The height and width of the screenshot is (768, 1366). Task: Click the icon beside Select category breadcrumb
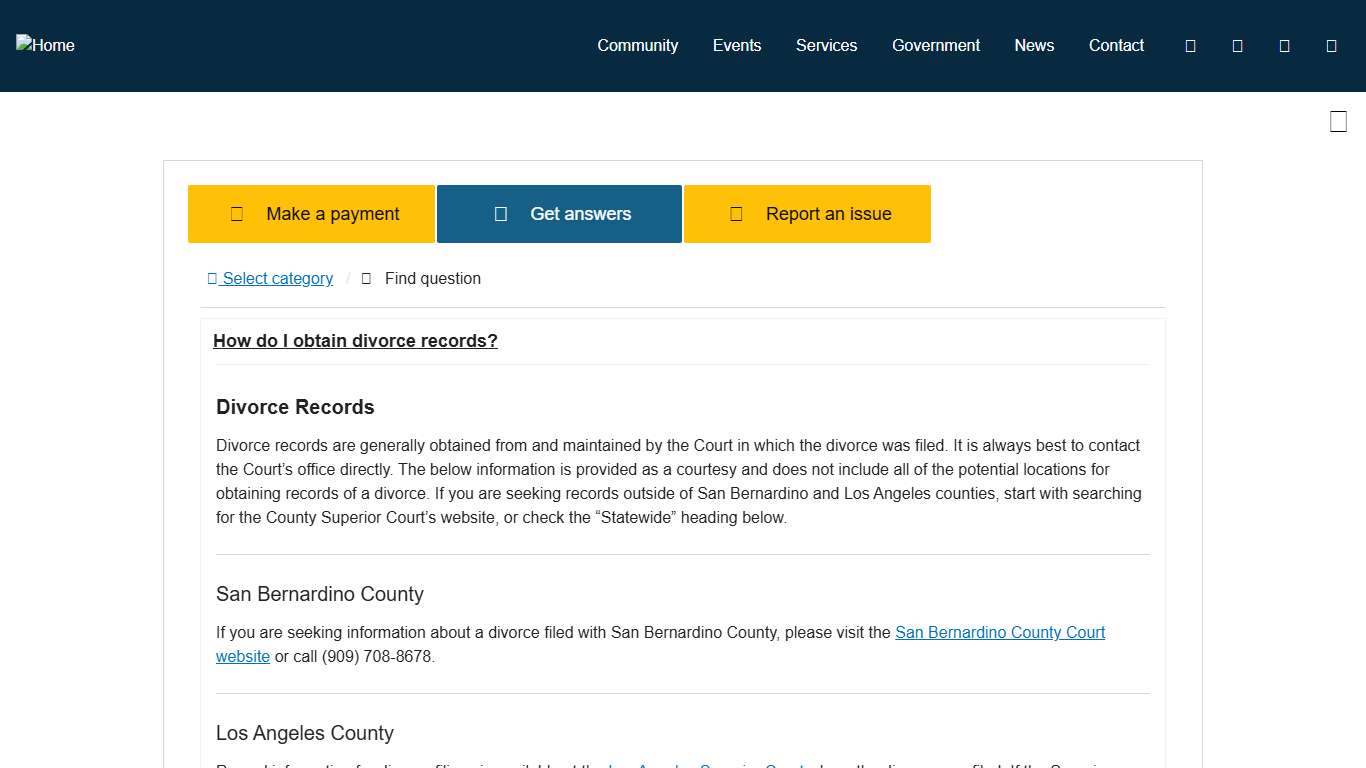point(211,278)
